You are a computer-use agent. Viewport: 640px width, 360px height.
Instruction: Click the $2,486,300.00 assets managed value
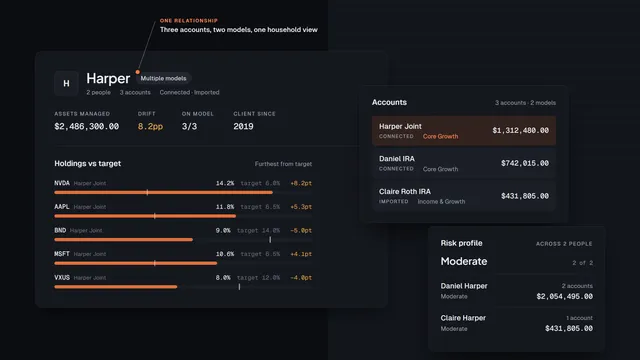pyautogui.click(x=87, y=127)
